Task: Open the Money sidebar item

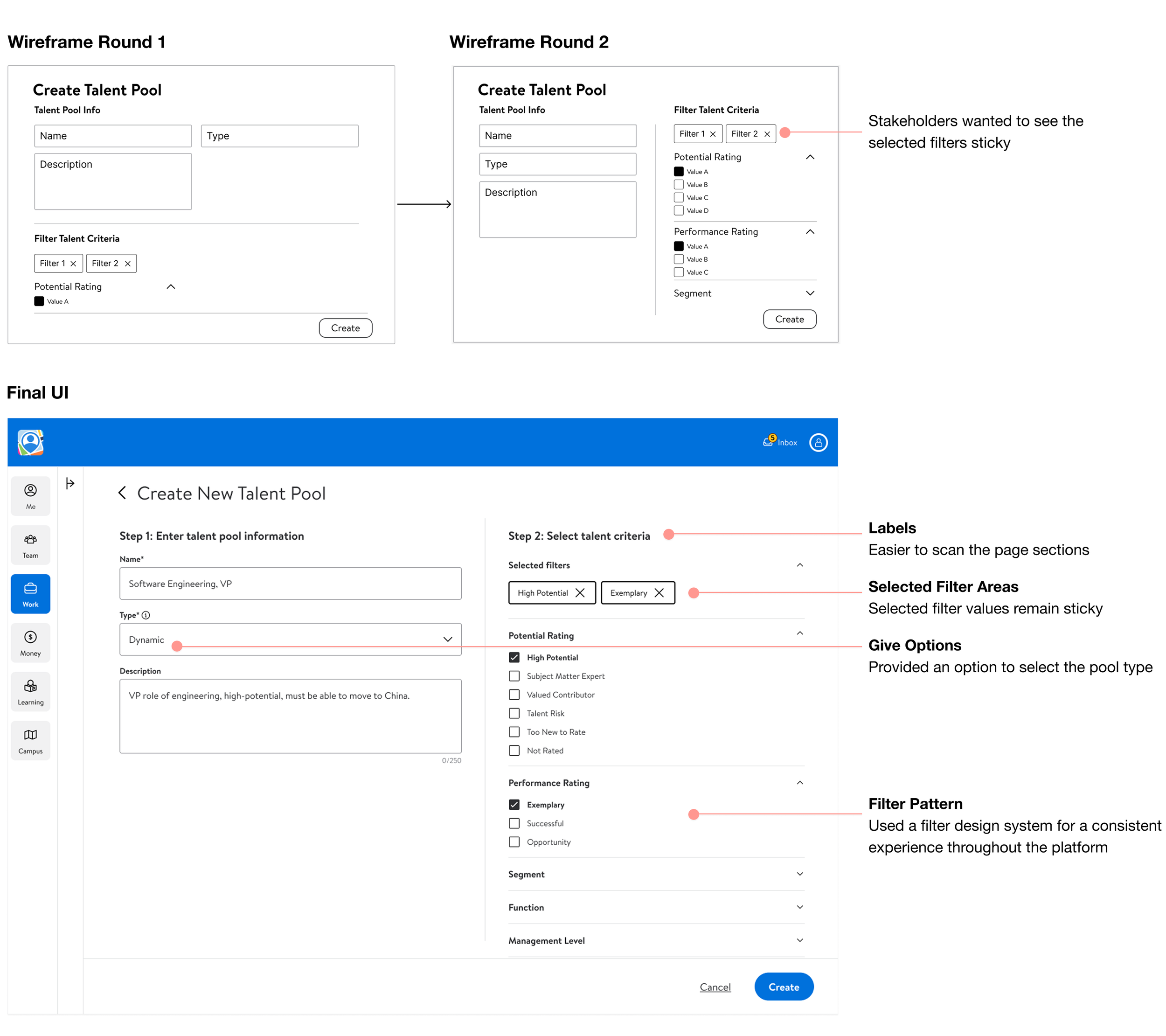Action: click(30, 642)
